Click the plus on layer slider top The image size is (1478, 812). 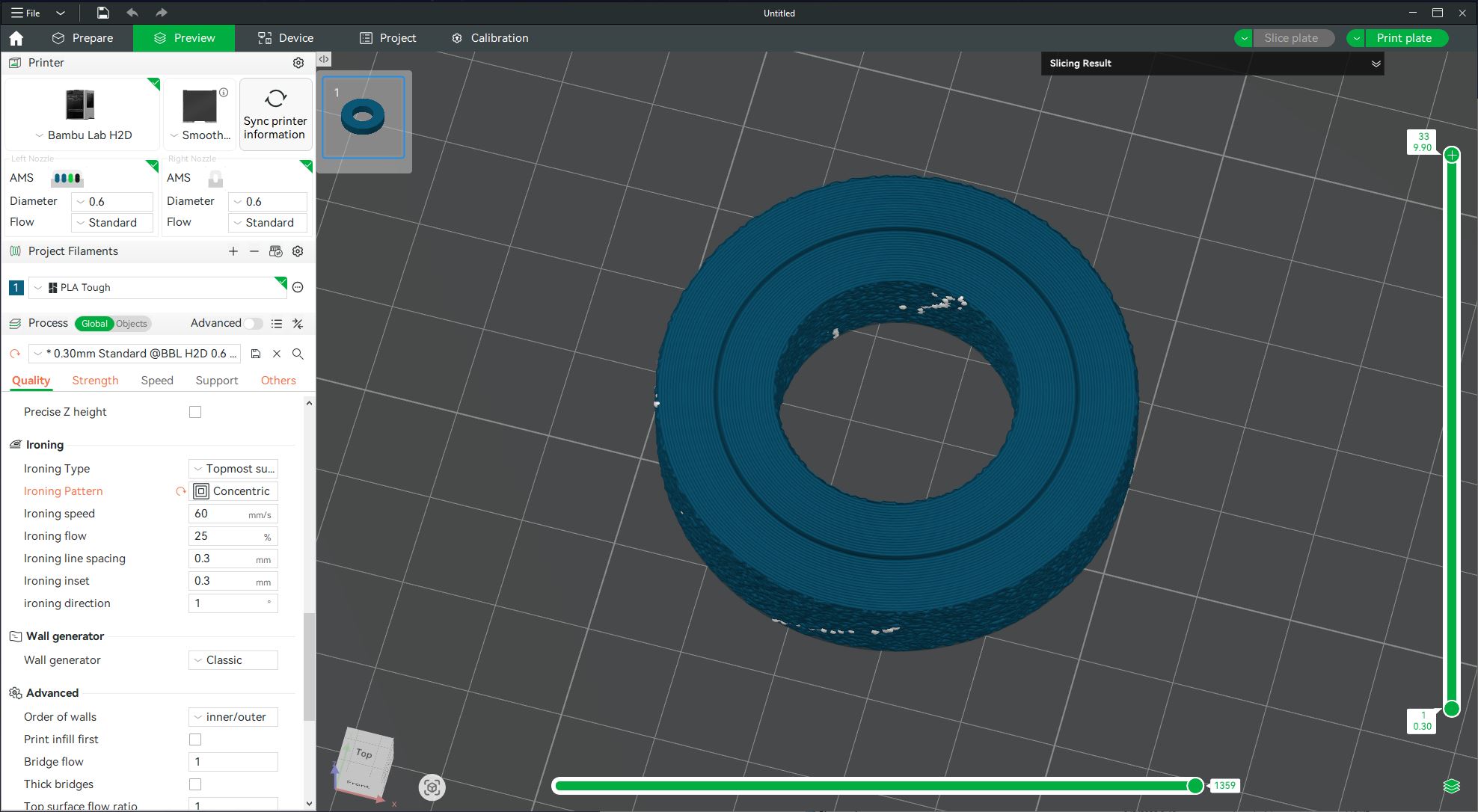(1452, 155)
